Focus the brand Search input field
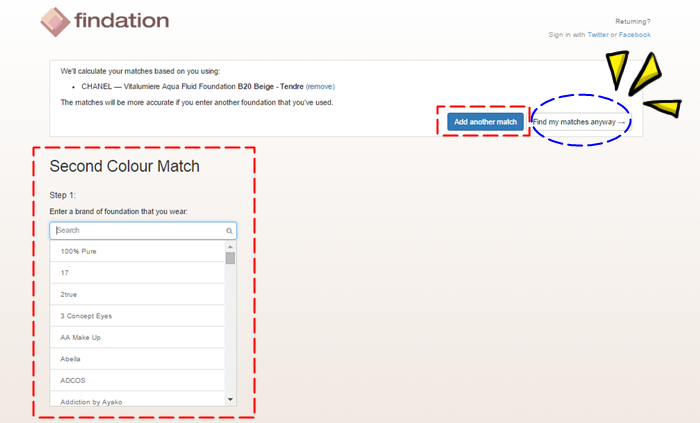The width and height of the screenshot is (700, 423). pyautogui.click(x=143, y=231)
